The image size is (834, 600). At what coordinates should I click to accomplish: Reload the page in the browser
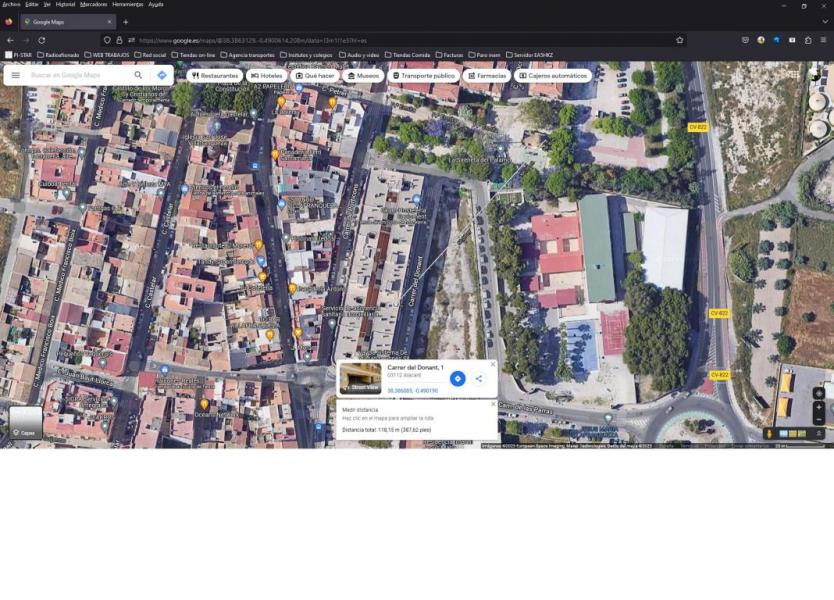pos(41,40)
